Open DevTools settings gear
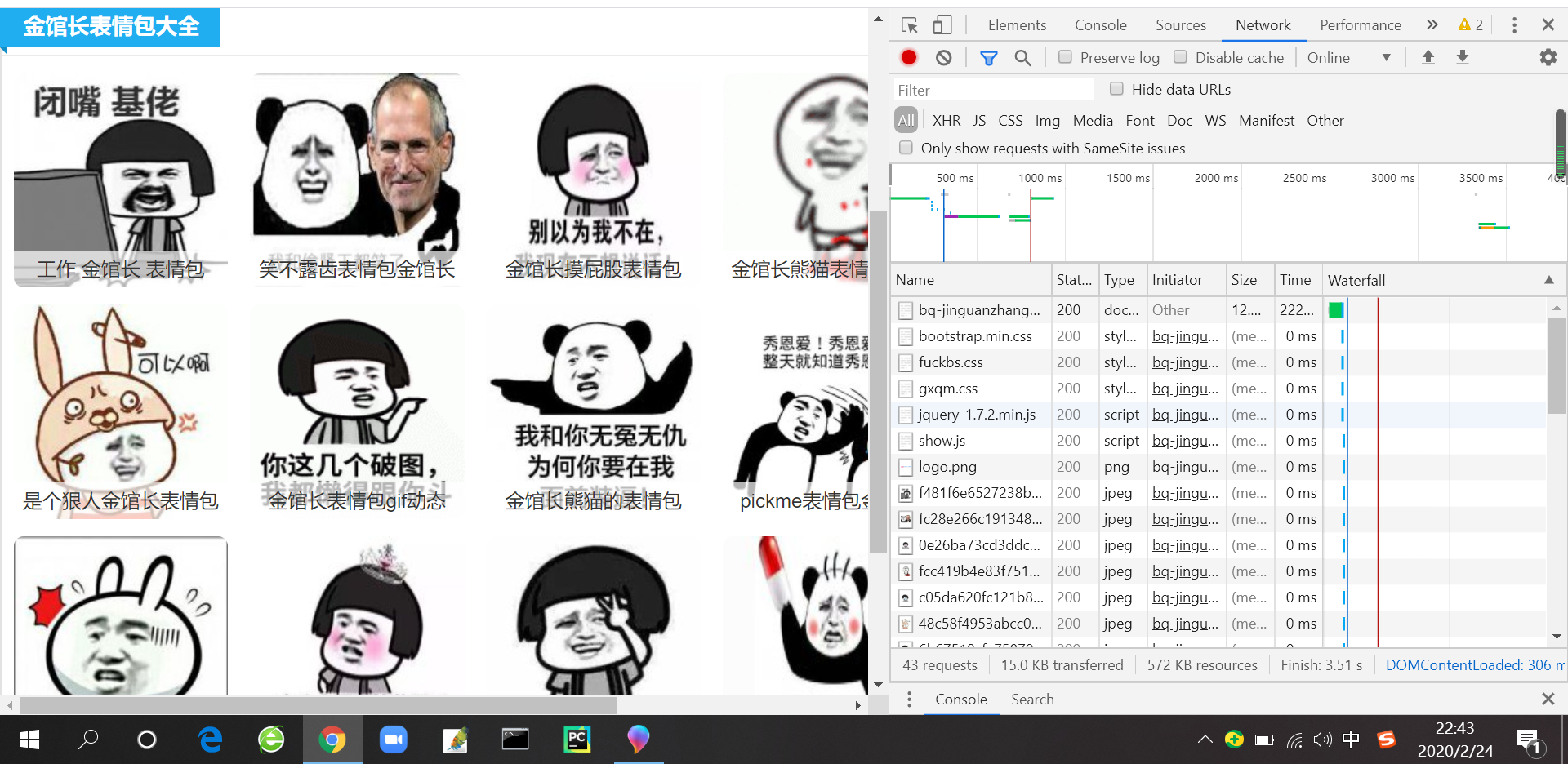 click(x=1548, y=57)
